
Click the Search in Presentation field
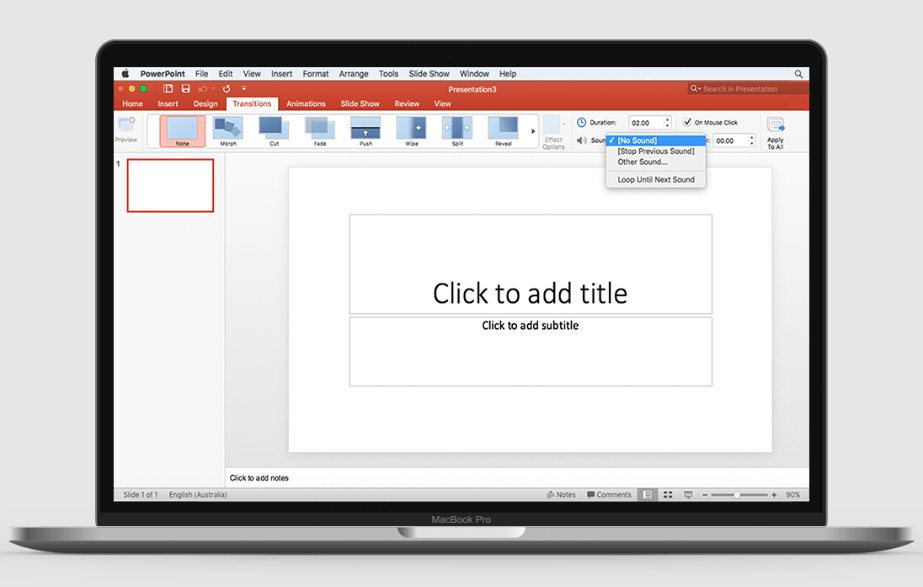pos(748,89)
